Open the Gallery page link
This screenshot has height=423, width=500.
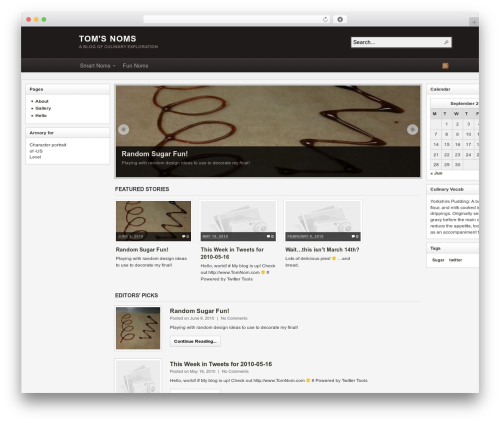[43, 108]
